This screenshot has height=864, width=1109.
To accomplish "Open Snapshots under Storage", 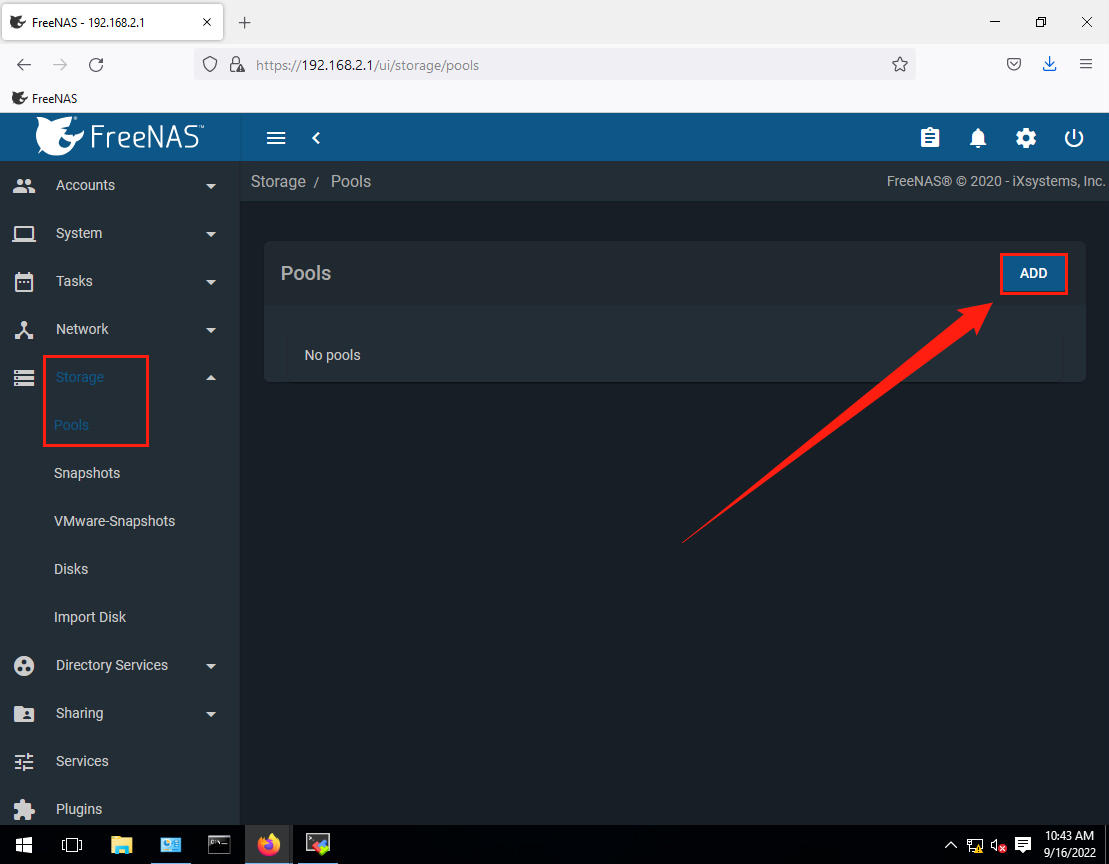I will point(87,473).
